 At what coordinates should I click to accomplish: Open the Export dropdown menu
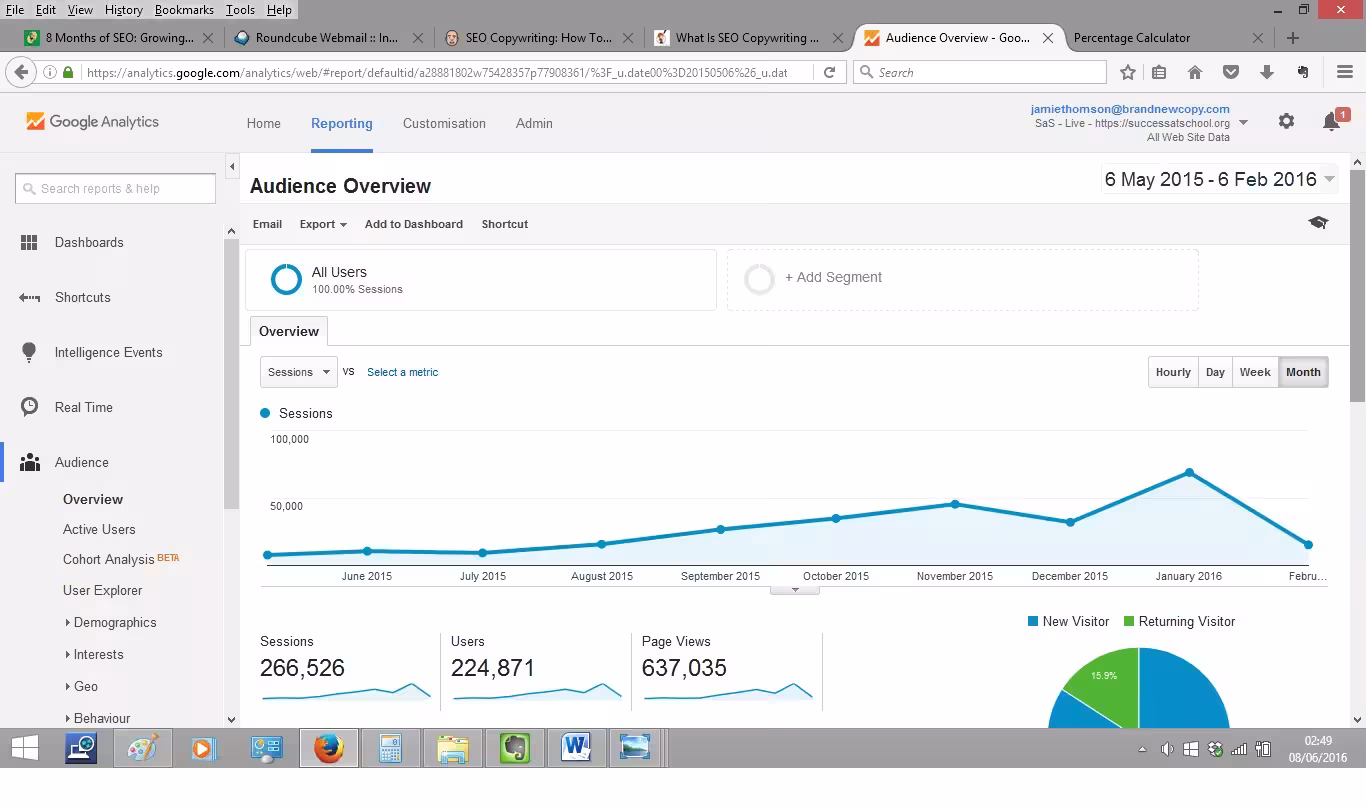(x=323, y=224)
